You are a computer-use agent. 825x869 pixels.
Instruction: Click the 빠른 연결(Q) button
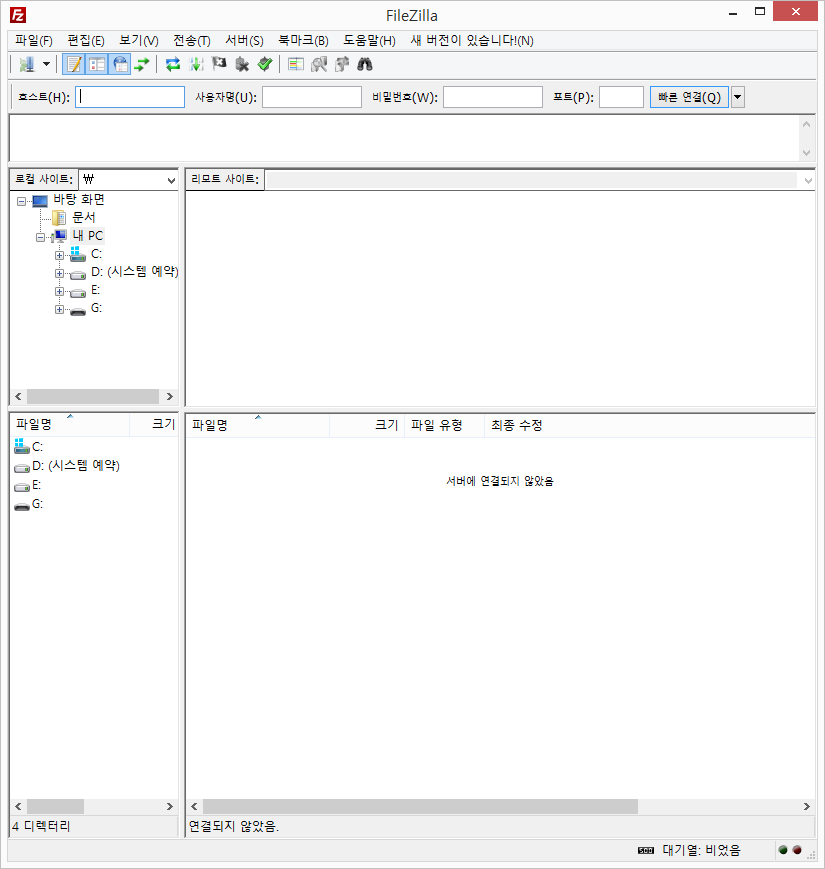point(689,97)
